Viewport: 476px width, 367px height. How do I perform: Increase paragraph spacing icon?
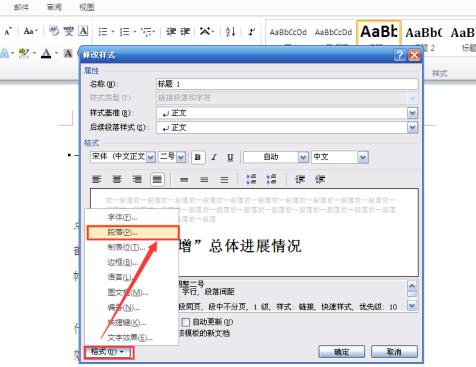coord(251,179)
